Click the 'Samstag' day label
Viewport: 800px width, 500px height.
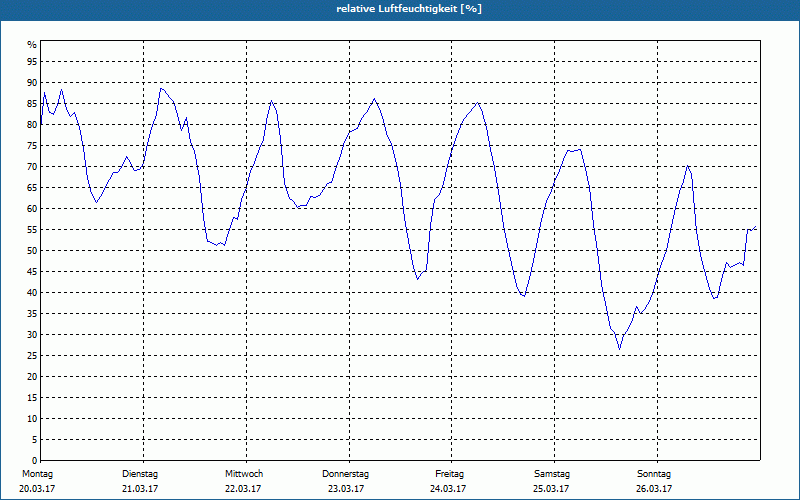[x=552, y=474]
